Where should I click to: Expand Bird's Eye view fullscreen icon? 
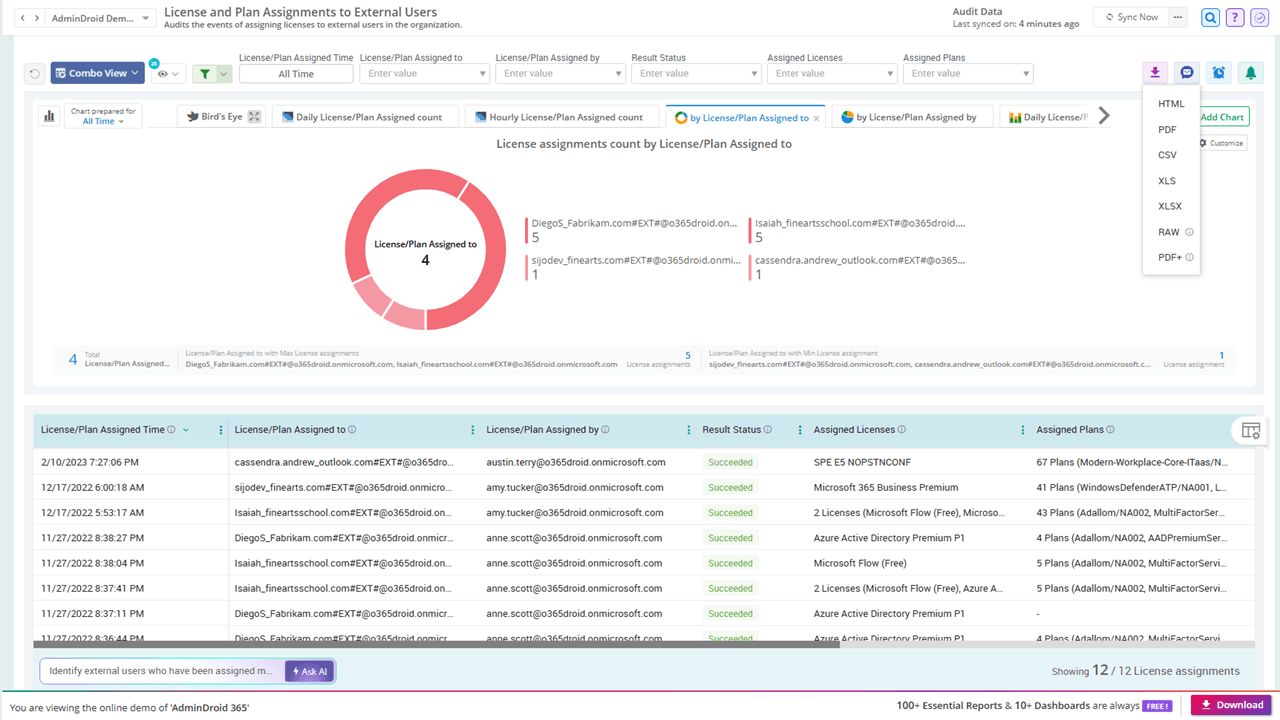tap(255, 117)
